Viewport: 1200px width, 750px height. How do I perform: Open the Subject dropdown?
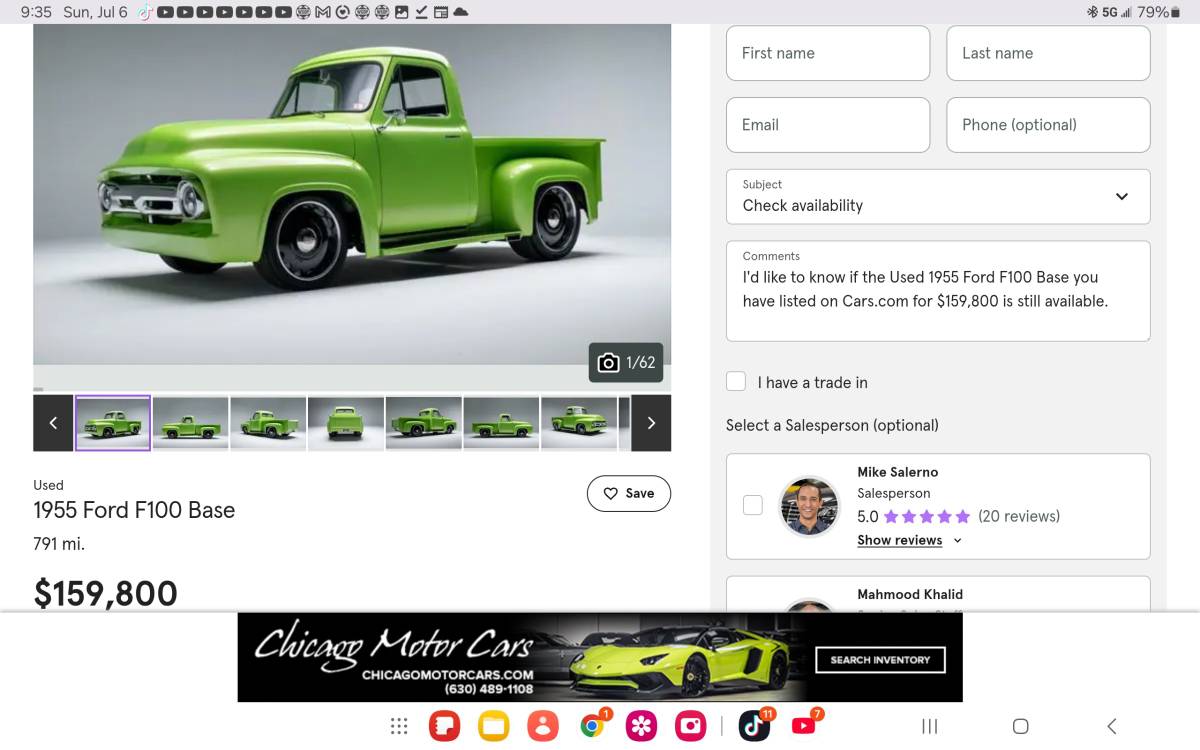click(938, 196)
